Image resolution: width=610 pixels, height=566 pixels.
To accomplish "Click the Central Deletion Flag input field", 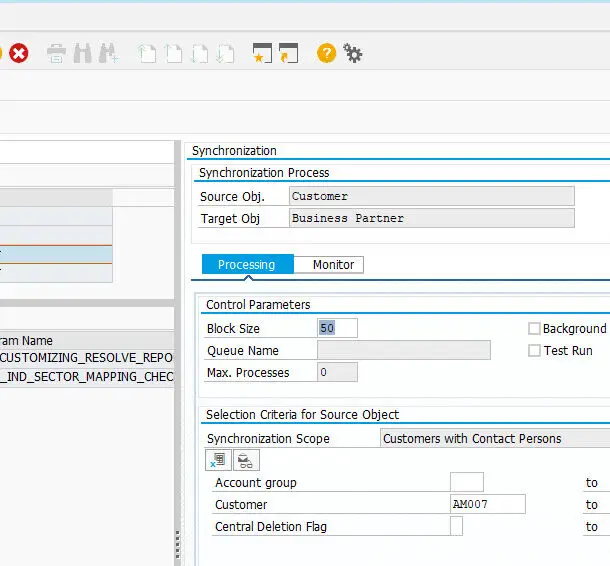I will click(x=456, y=526).
